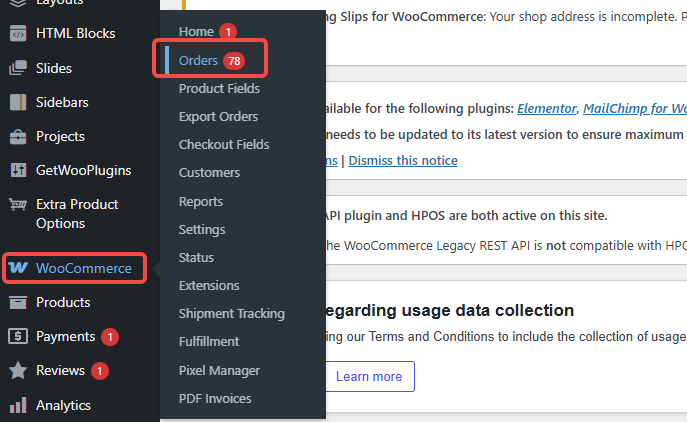Select Checkout Fields submenu item
687x422 pixels.
[223, 144]
